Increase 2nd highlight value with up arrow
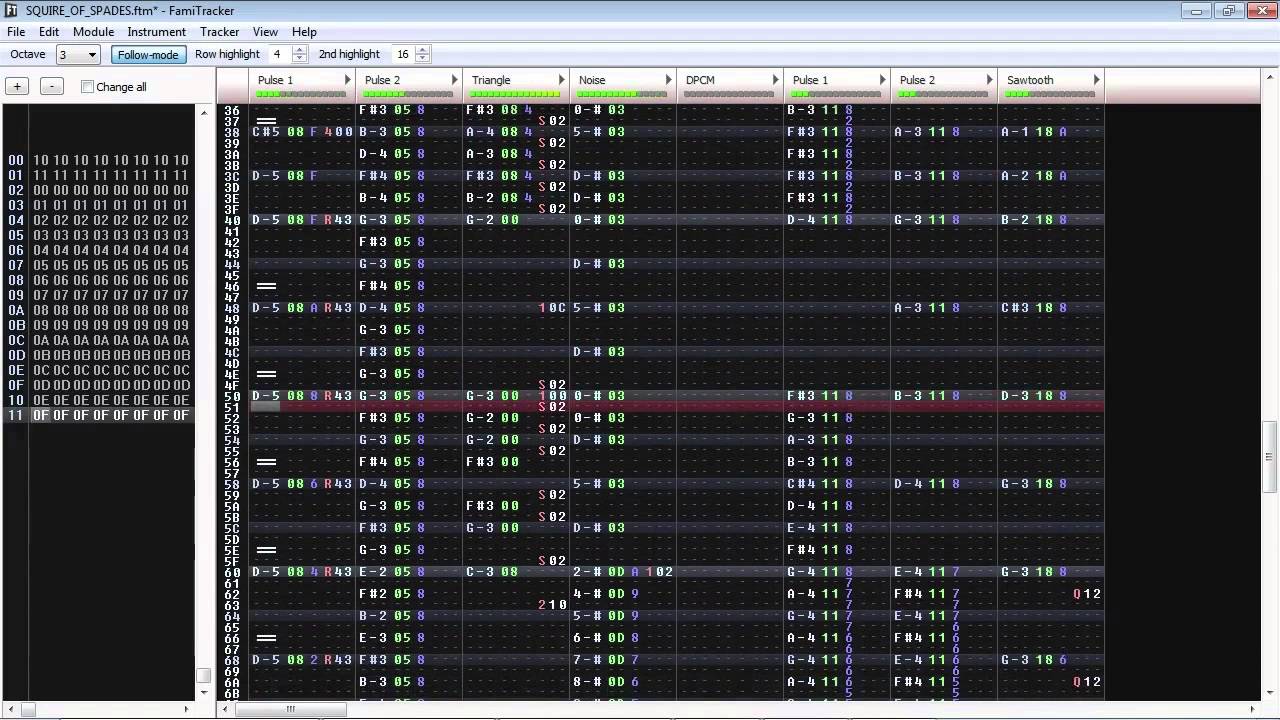Image resolution: width=1280 pixels, height=720 pixels. [423, 50]
